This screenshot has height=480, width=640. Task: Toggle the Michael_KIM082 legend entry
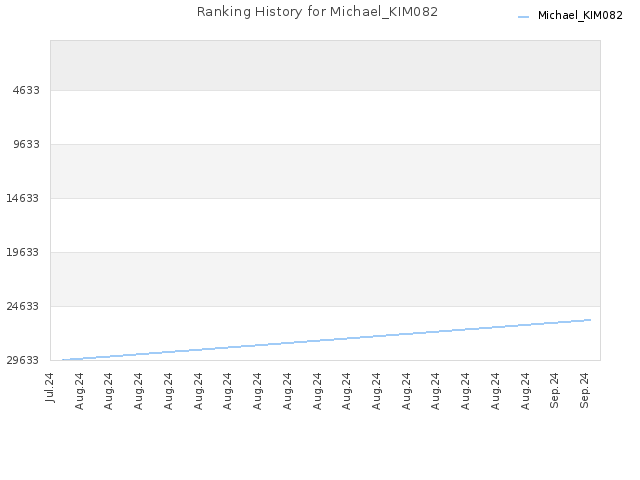[x=570, y=16]
